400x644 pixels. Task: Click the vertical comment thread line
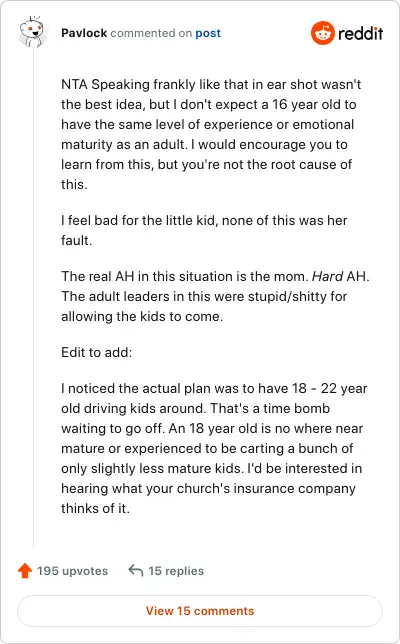pos(33,298)
